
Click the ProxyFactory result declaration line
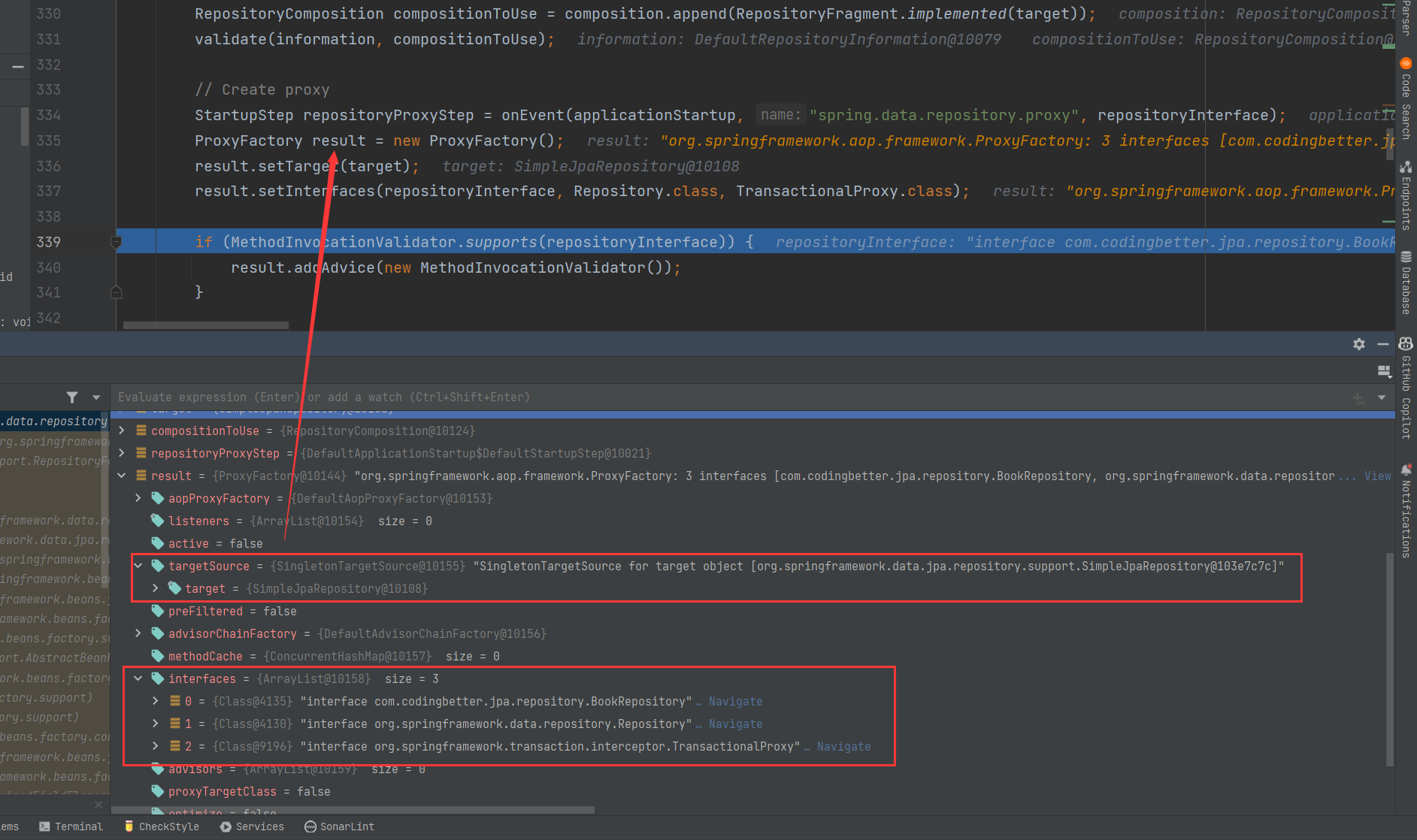click(x=379, y=141)
